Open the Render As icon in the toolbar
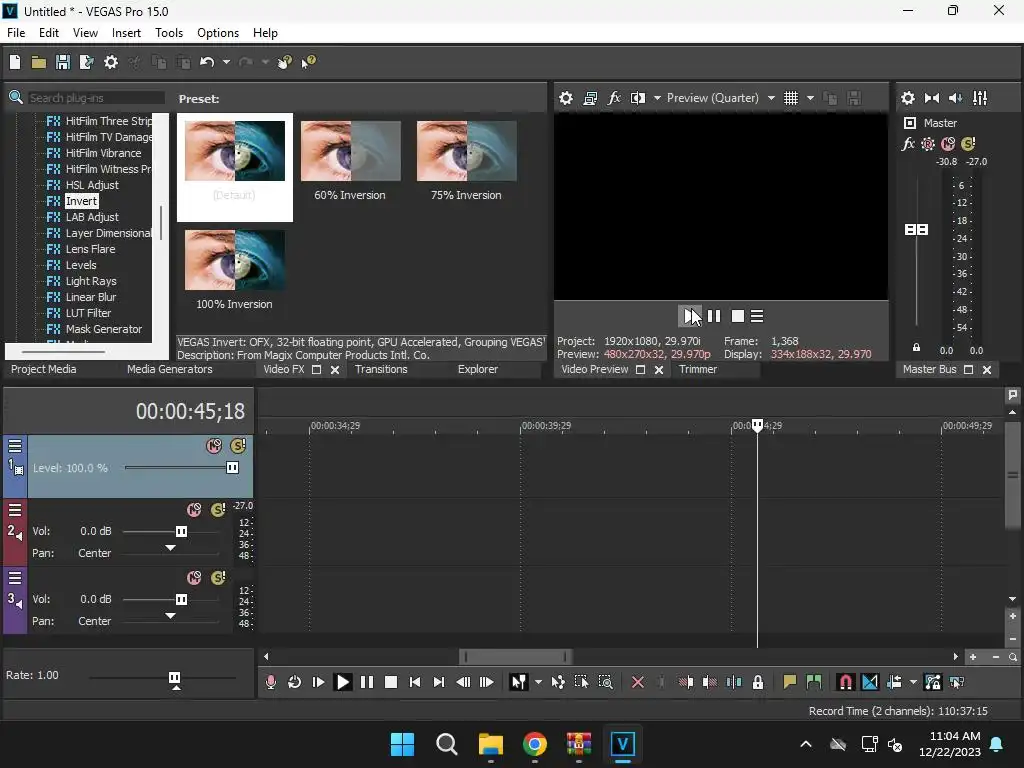The width and height of the screenshot is (1024, 768). pos(86,62)
